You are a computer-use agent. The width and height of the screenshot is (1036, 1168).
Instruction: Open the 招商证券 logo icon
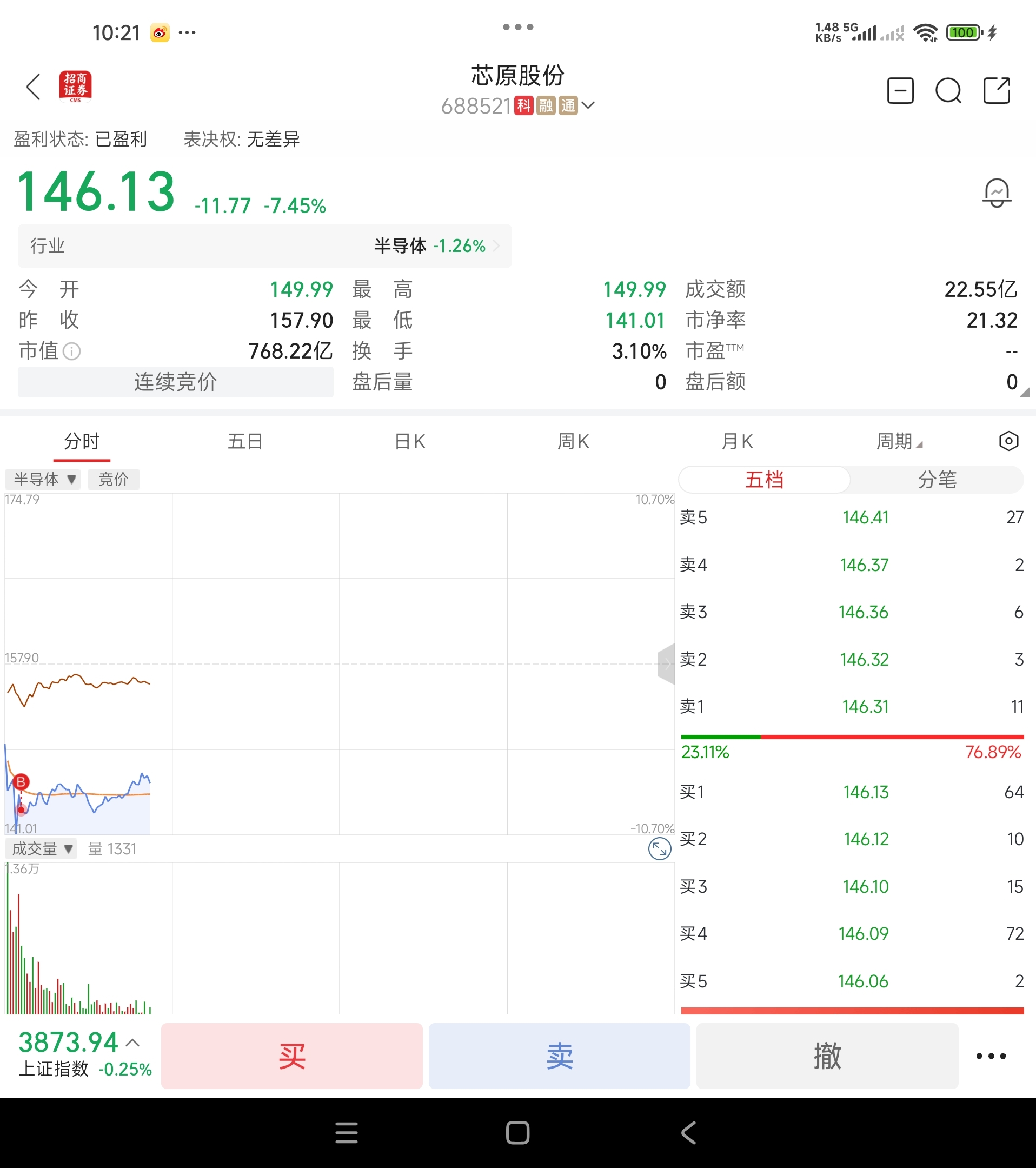(75, 87)
